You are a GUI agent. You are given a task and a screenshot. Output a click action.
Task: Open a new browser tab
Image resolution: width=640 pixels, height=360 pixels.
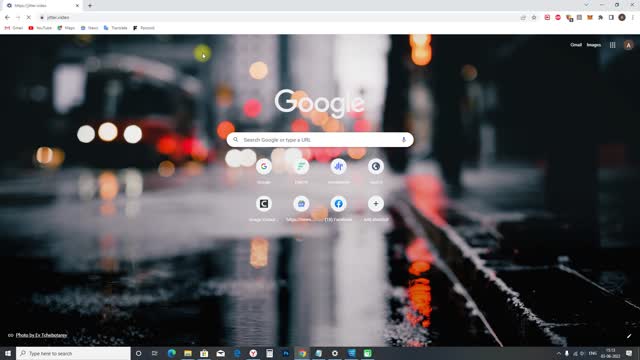point(90,6)
